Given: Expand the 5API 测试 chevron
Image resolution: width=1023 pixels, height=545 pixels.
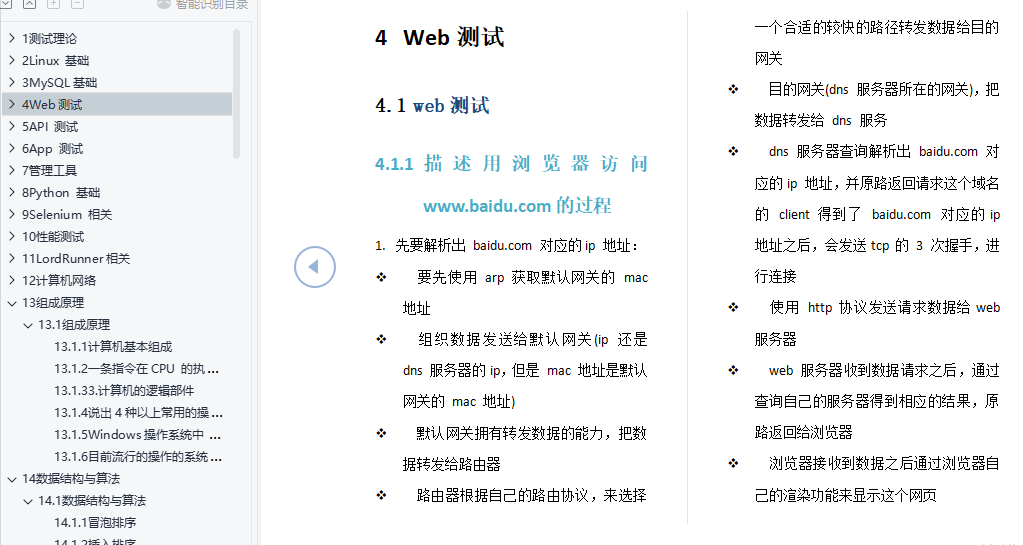Looking at the screenshot, I should click(x=12, y=127).
